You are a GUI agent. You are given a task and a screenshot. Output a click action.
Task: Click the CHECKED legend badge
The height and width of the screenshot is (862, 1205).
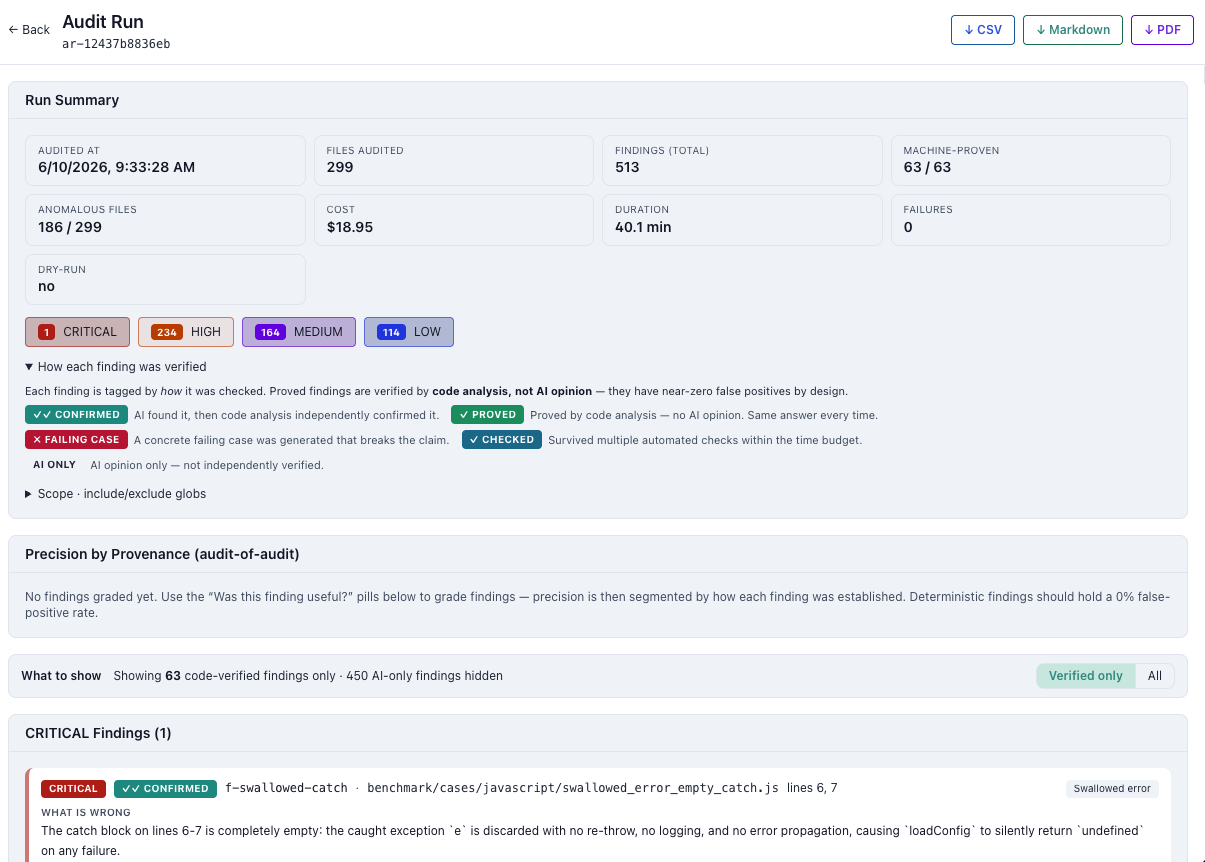coord(501,440)
